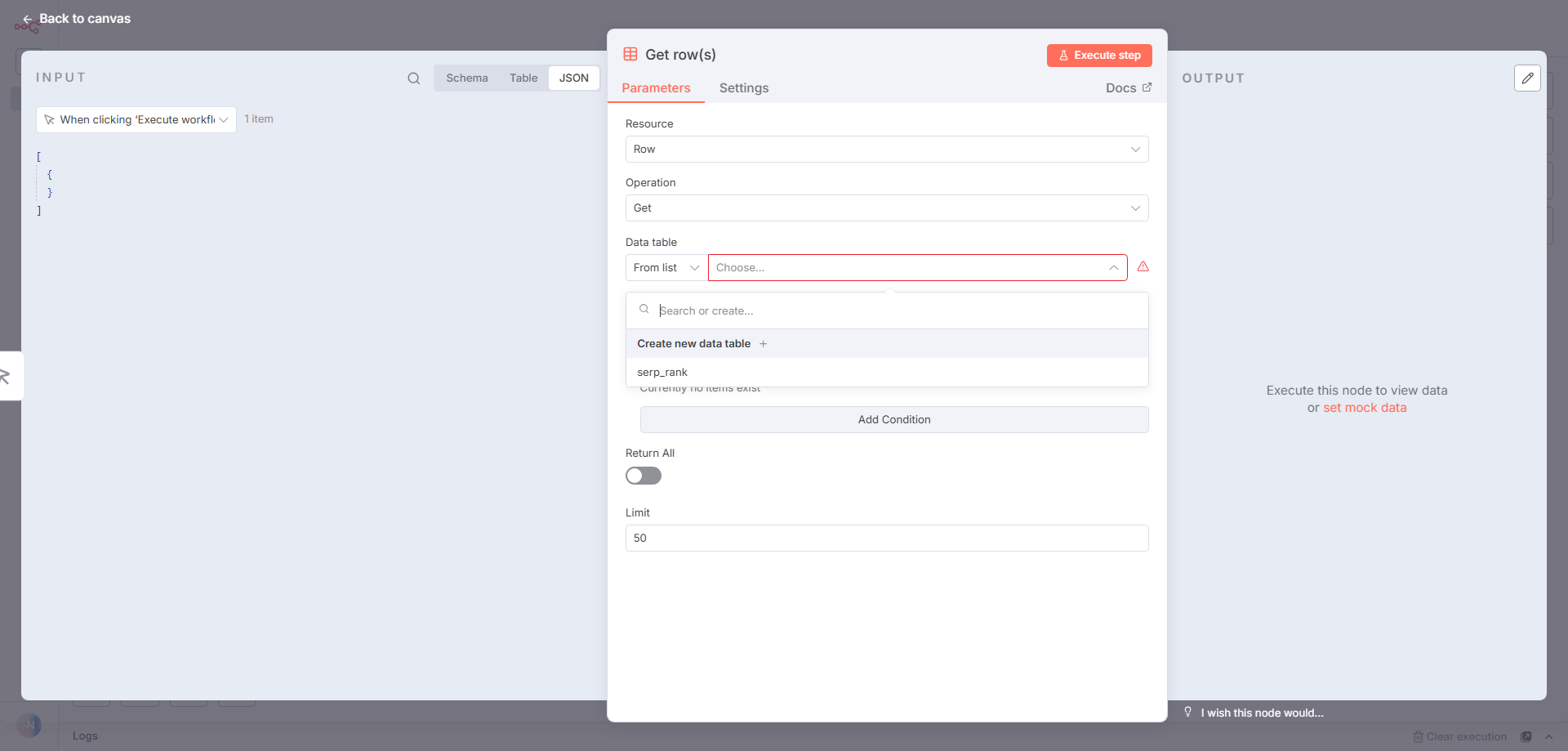Switch to the Settings tab
Screen dimensions: 1568x751
click(x=743, y=88)
